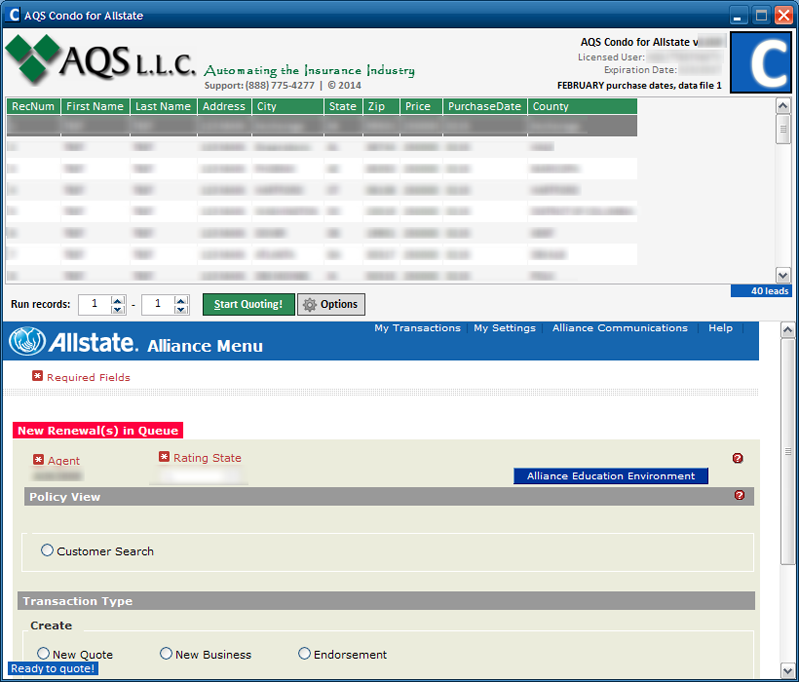
Task: Click the red asterisk Required Fields icon
Action: click(x=37, y=376)
